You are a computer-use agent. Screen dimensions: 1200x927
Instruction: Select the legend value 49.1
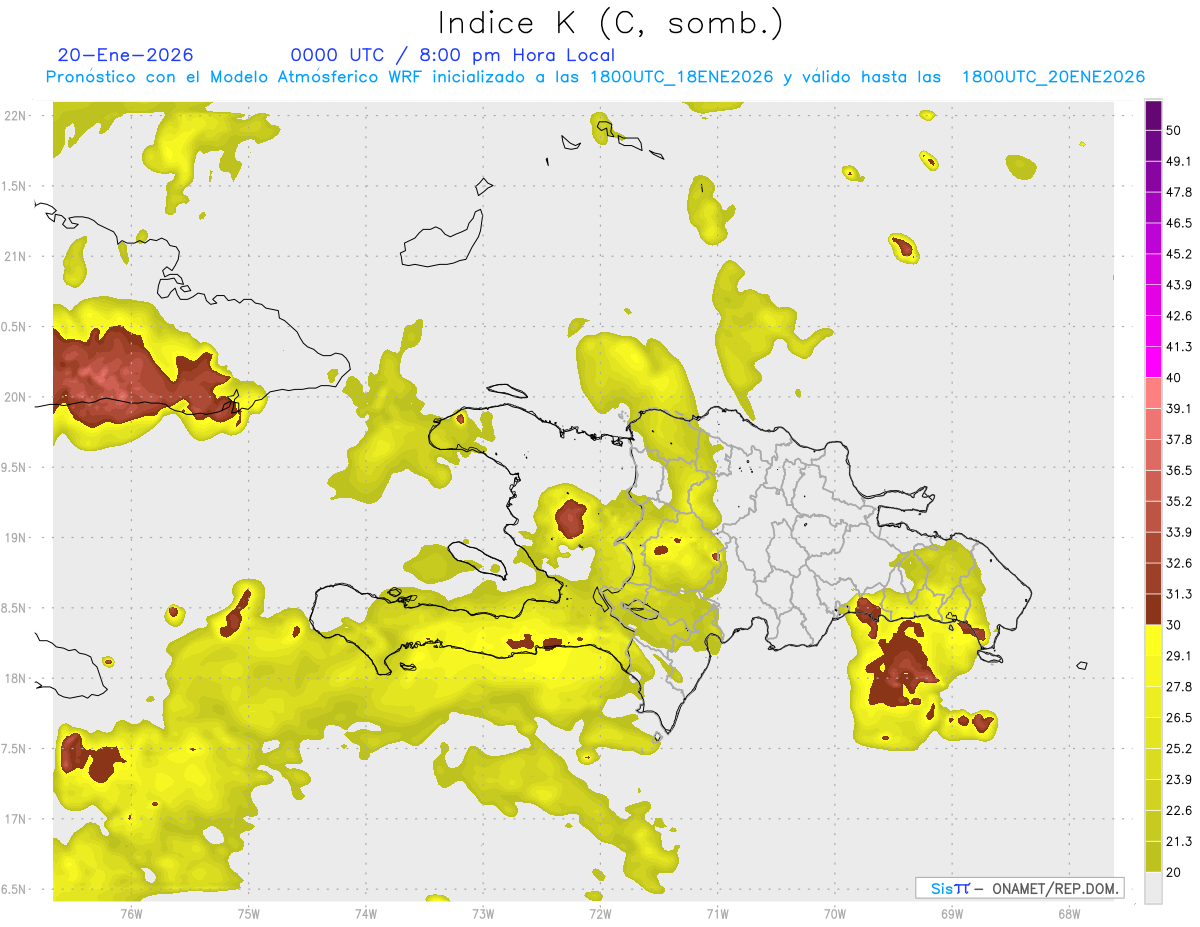coord(1179,161)
